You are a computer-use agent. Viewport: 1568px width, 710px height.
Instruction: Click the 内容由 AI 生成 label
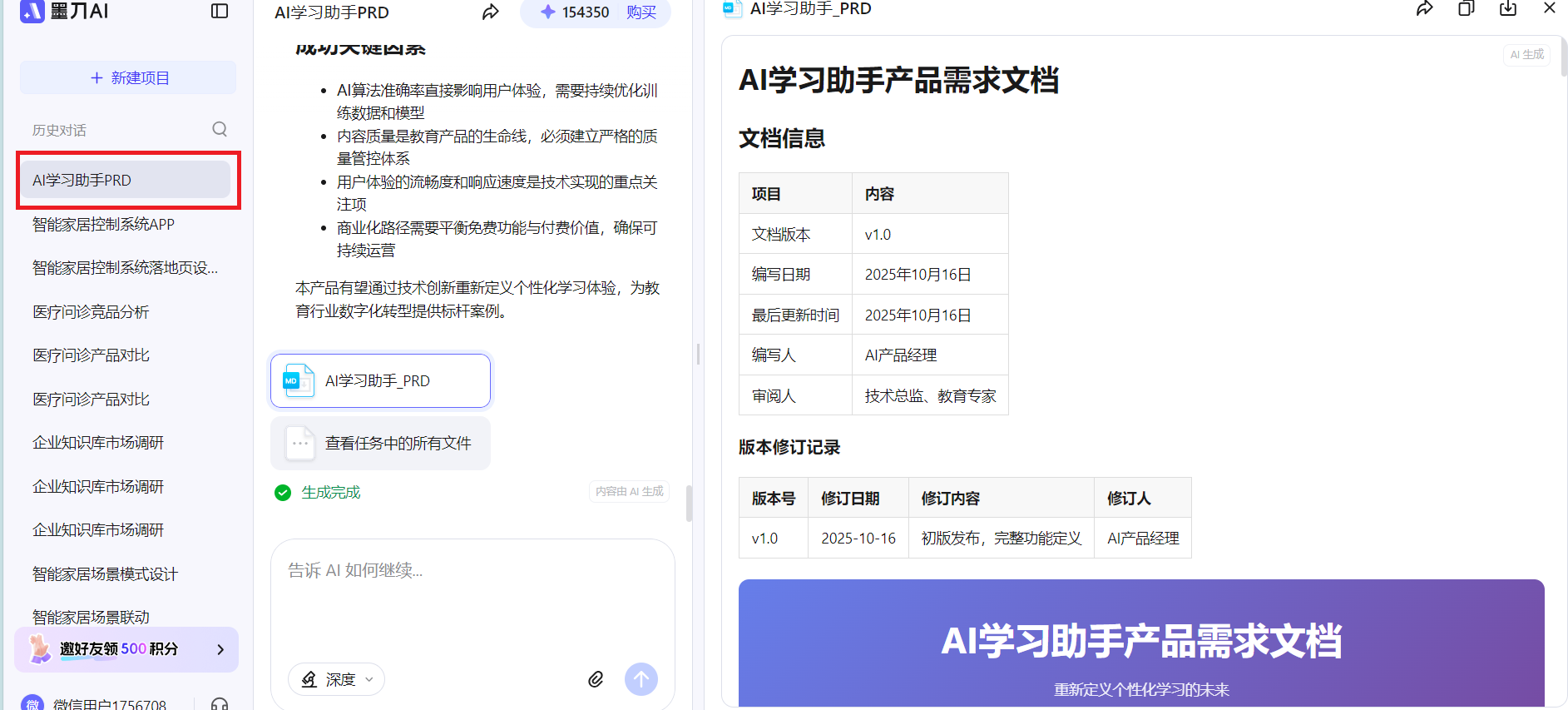coord(630,492)
